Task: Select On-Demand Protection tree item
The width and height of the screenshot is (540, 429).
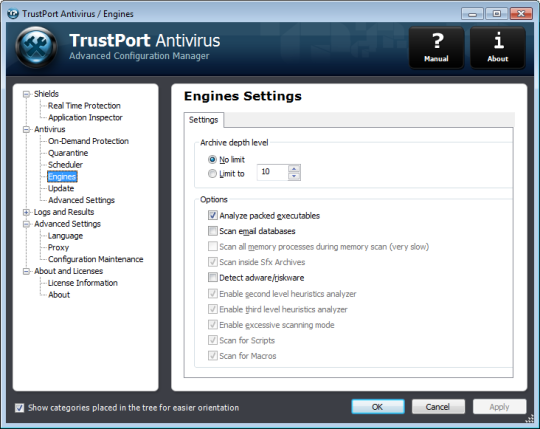Action: tap(88, 141)
